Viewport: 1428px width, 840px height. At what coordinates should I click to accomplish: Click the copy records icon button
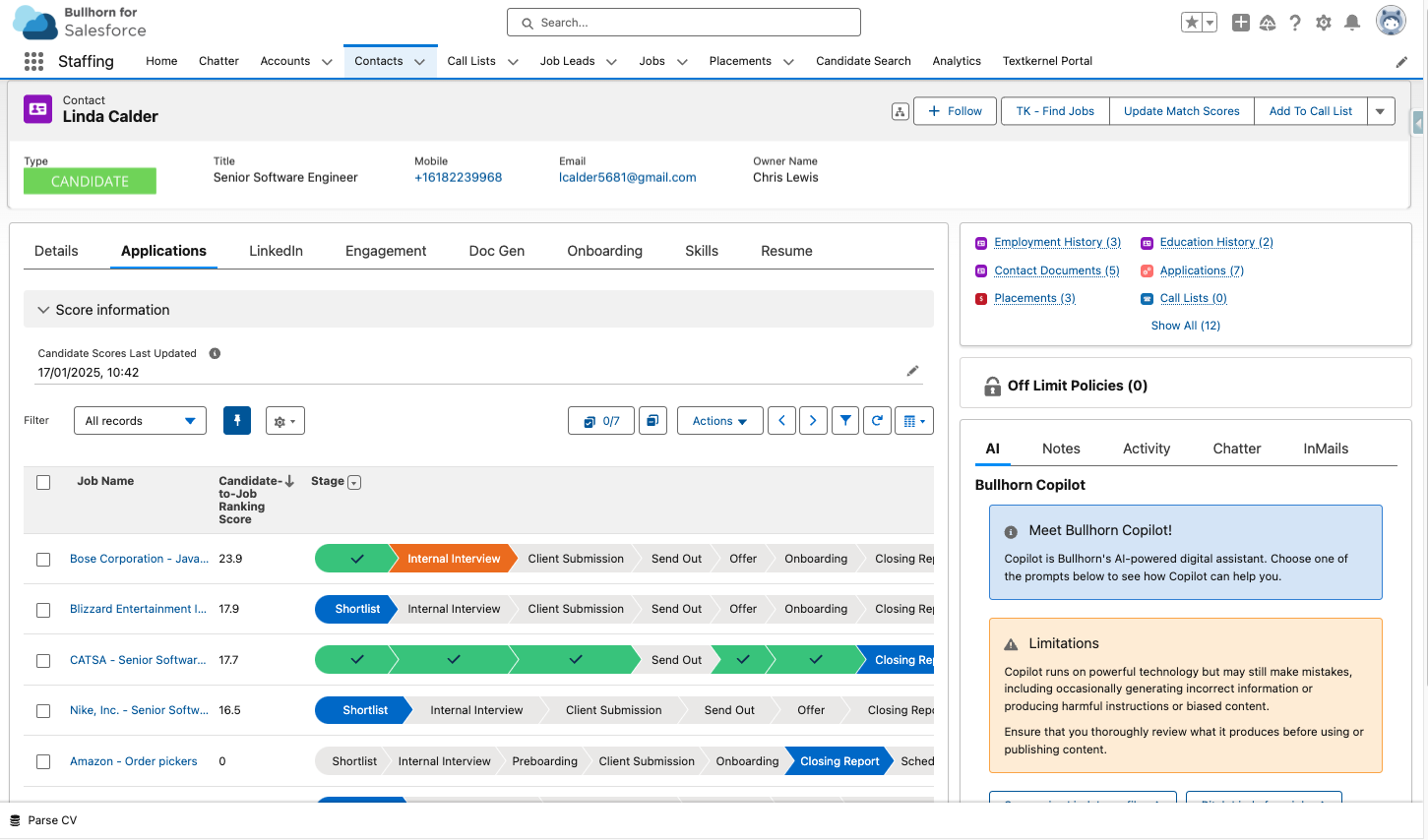(652, 421)
